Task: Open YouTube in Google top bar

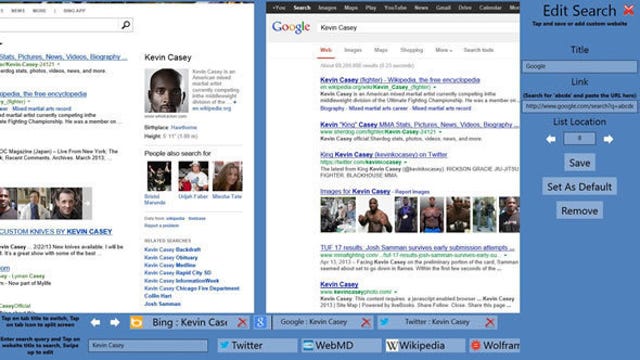Action: coord(395,8)
